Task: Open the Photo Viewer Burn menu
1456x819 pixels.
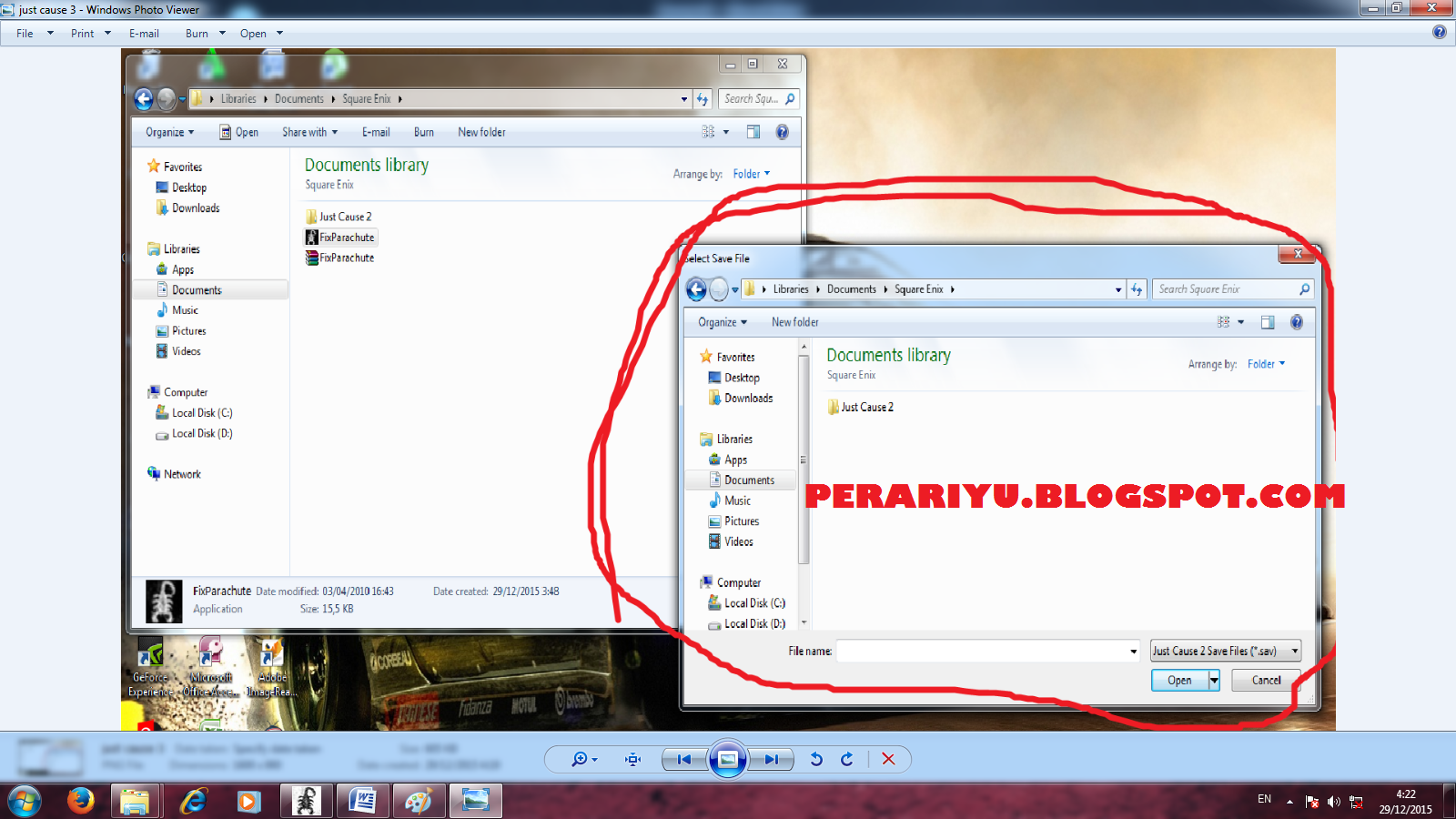Action: 205,34
